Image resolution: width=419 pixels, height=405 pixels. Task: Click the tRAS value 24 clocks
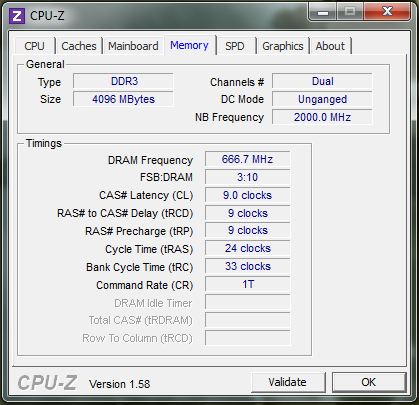247,249
